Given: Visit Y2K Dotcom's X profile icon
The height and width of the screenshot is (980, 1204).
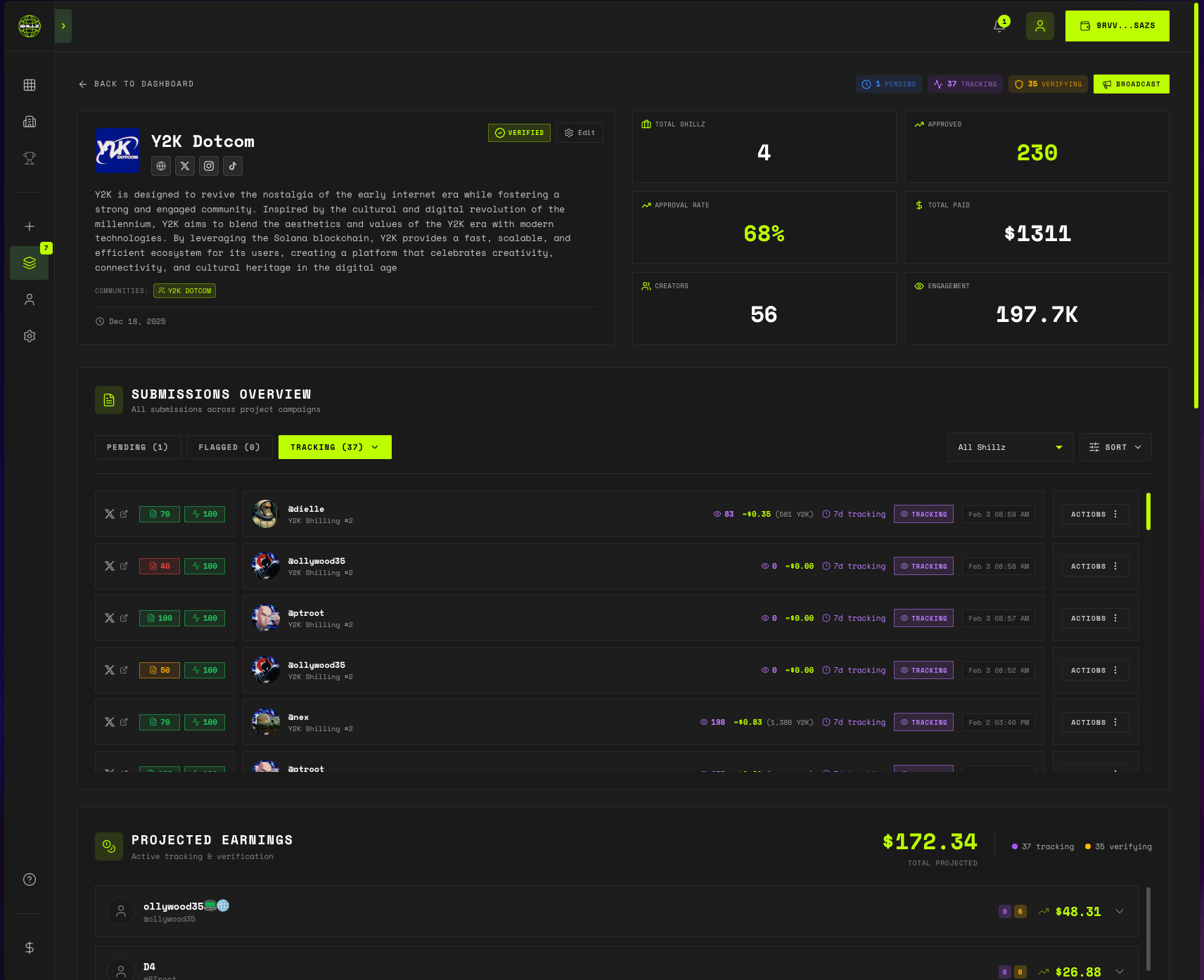Looking at the screenshot, I should (x=184, y=166).
